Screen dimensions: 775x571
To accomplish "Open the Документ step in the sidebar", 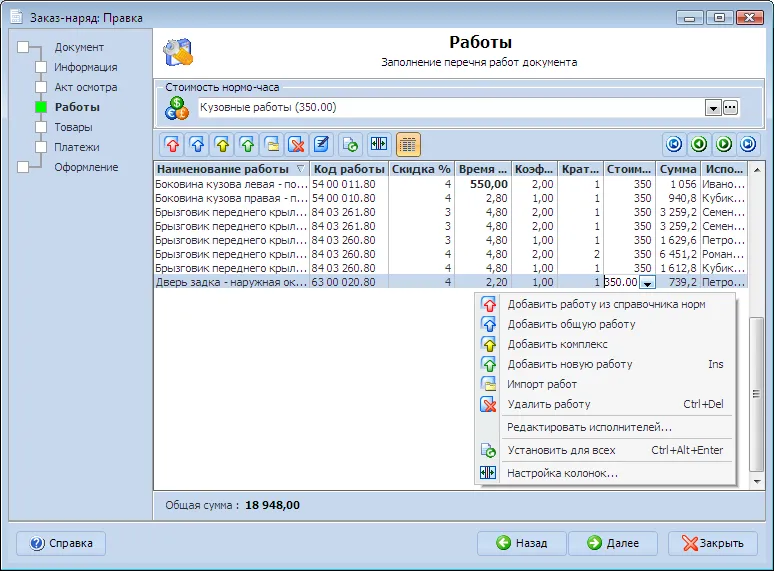I will [79, 47].
